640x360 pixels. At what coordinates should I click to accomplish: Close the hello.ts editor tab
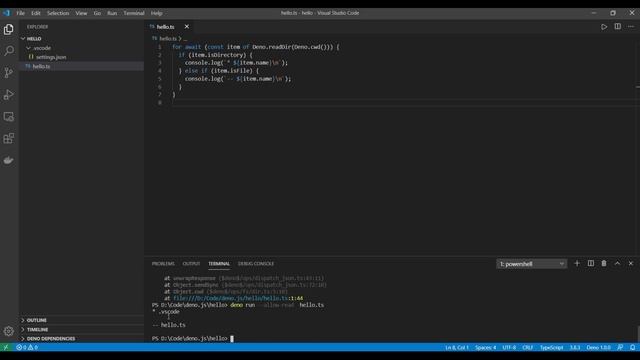[187, 27]
